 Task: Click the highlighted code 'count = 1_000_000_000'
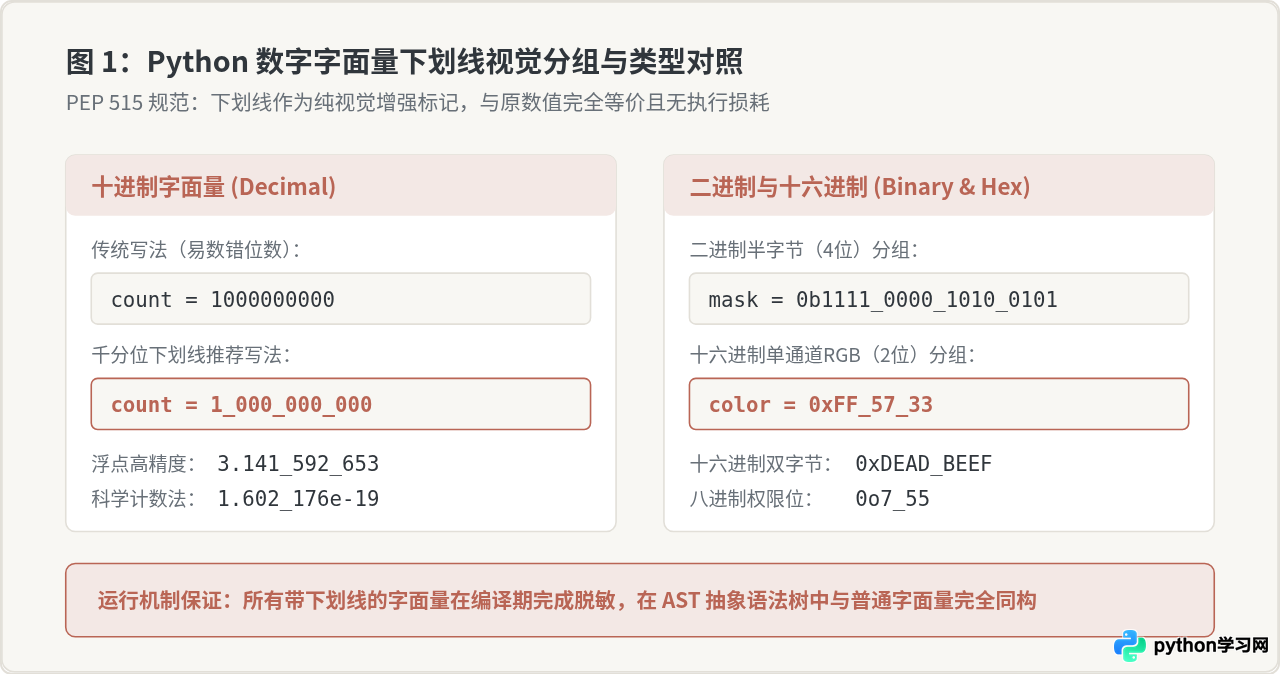tap(341, 404)
